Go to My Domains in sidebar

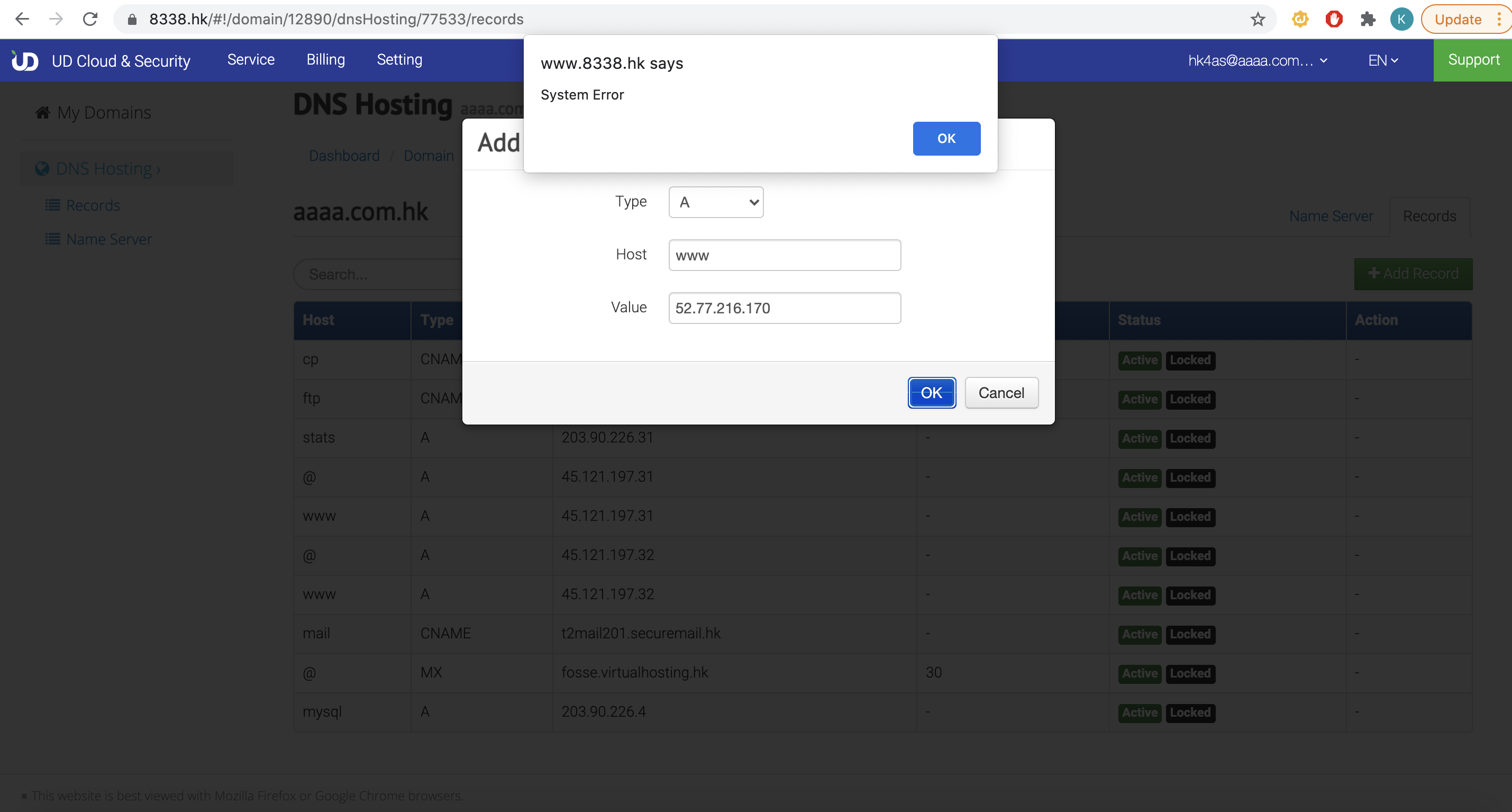104,112
